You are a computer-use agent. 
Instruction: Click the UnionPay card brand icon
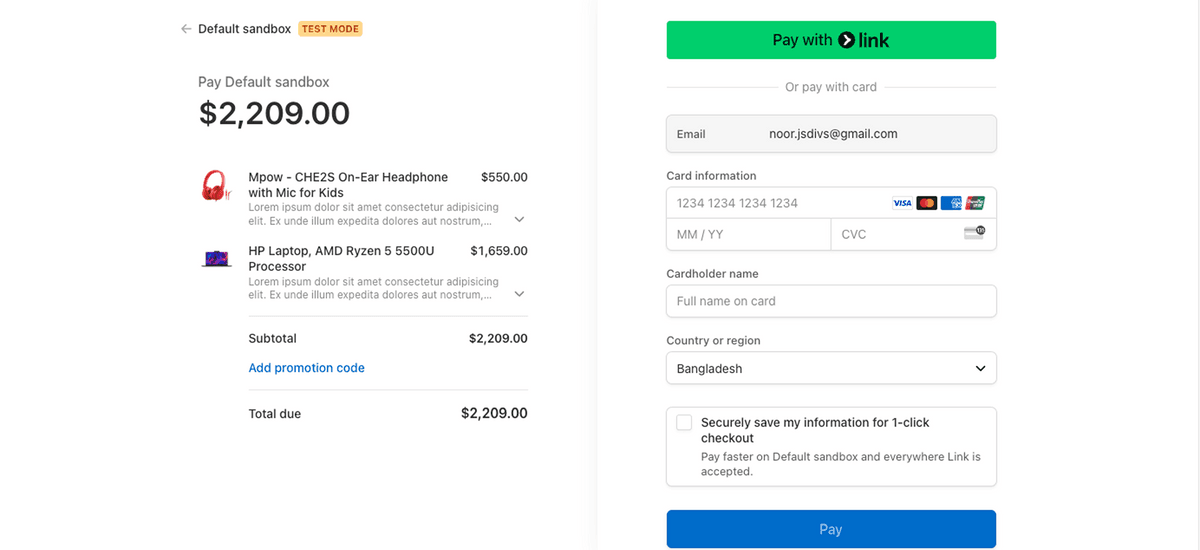click(975, 203)
